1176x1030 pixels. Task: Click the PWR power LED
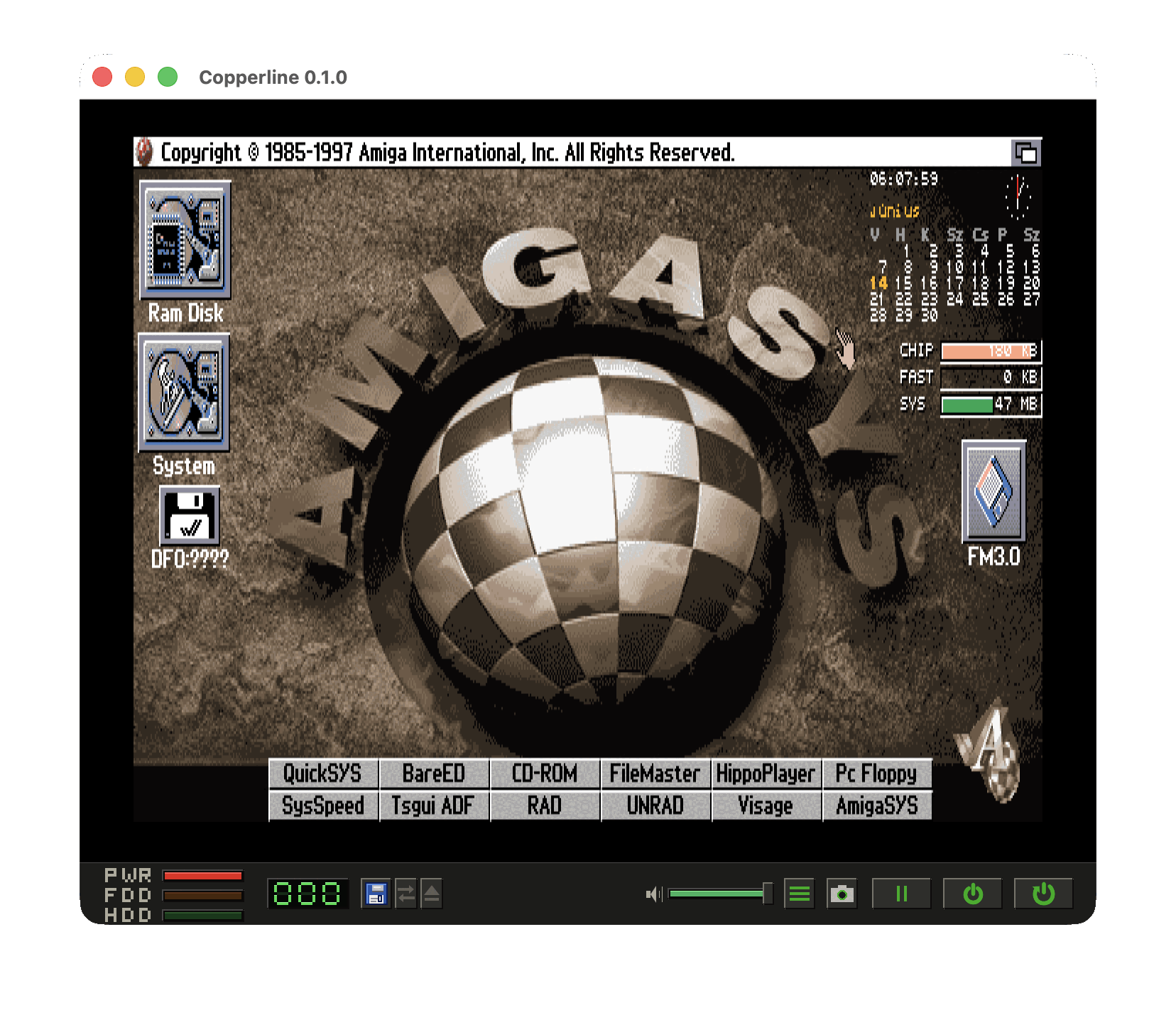[x=203, y=876]
